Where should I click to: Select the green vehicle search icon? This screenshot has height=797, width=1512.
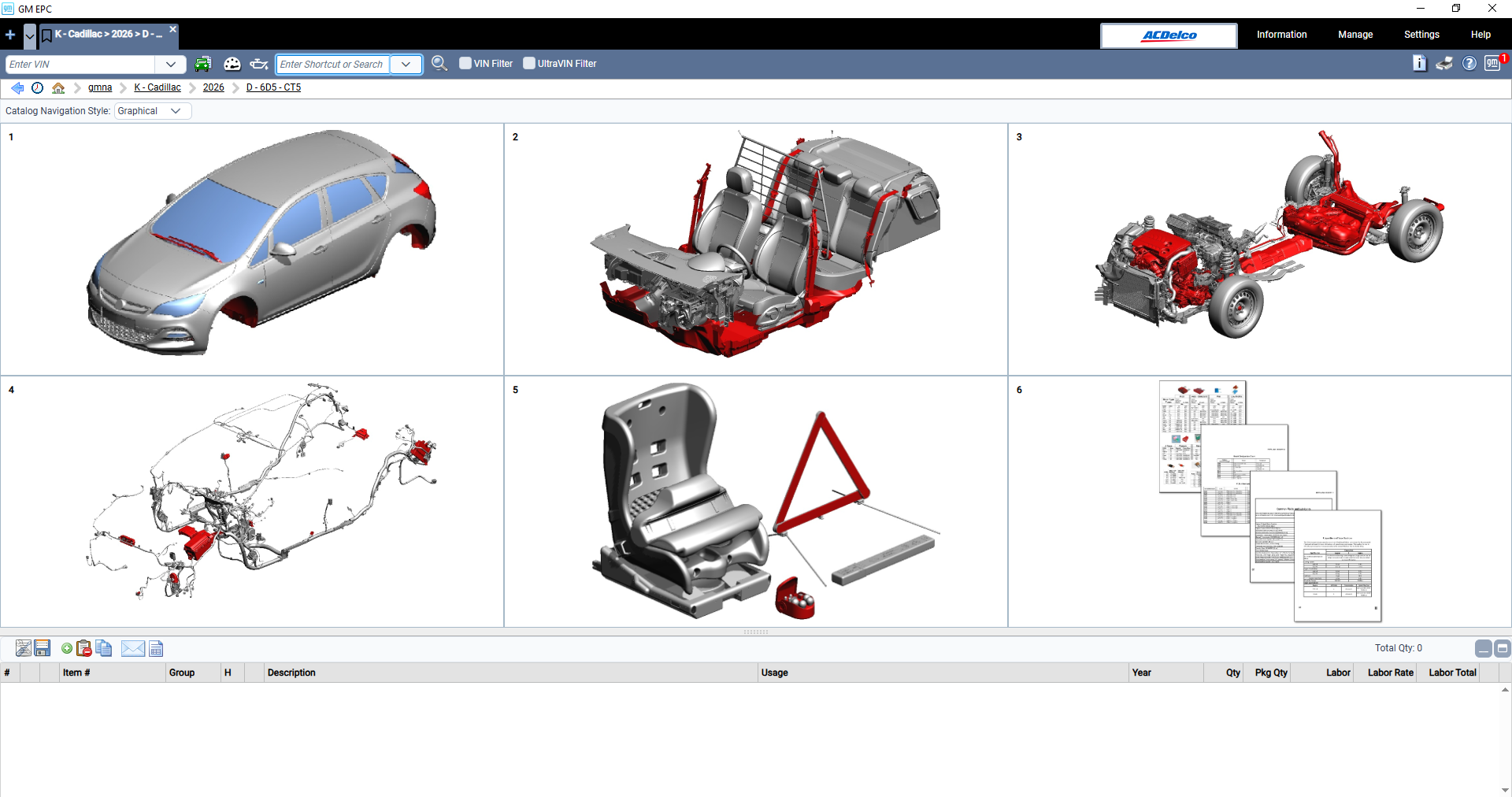point(203,64)
